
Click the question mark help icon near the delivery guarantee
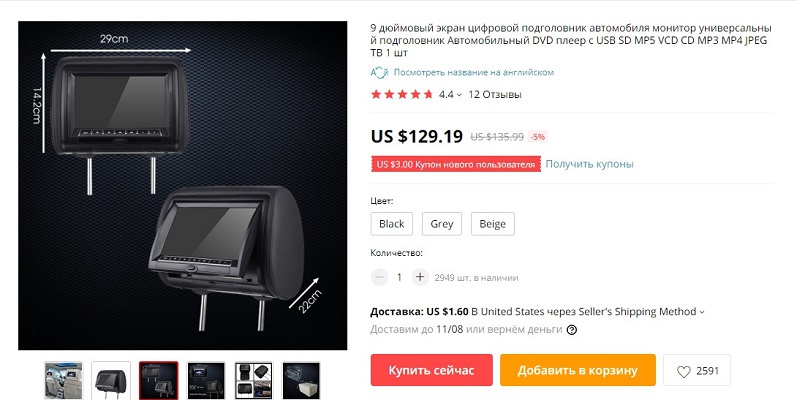coord(572,330)
